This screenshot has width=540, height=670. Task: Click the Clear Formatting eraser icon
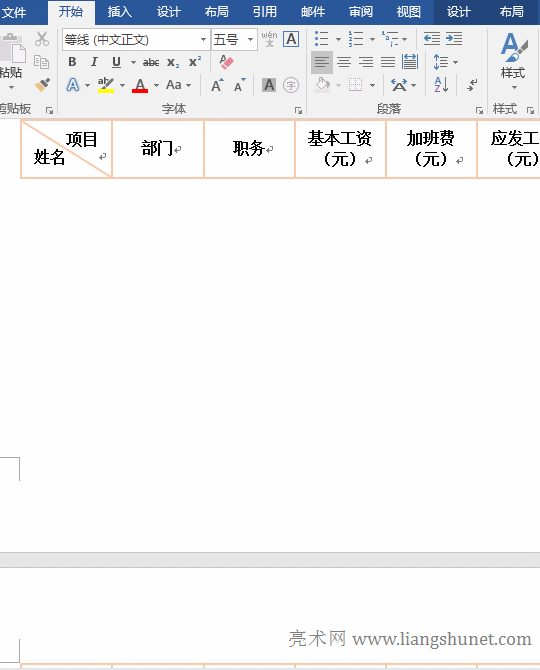click(226, 62)
